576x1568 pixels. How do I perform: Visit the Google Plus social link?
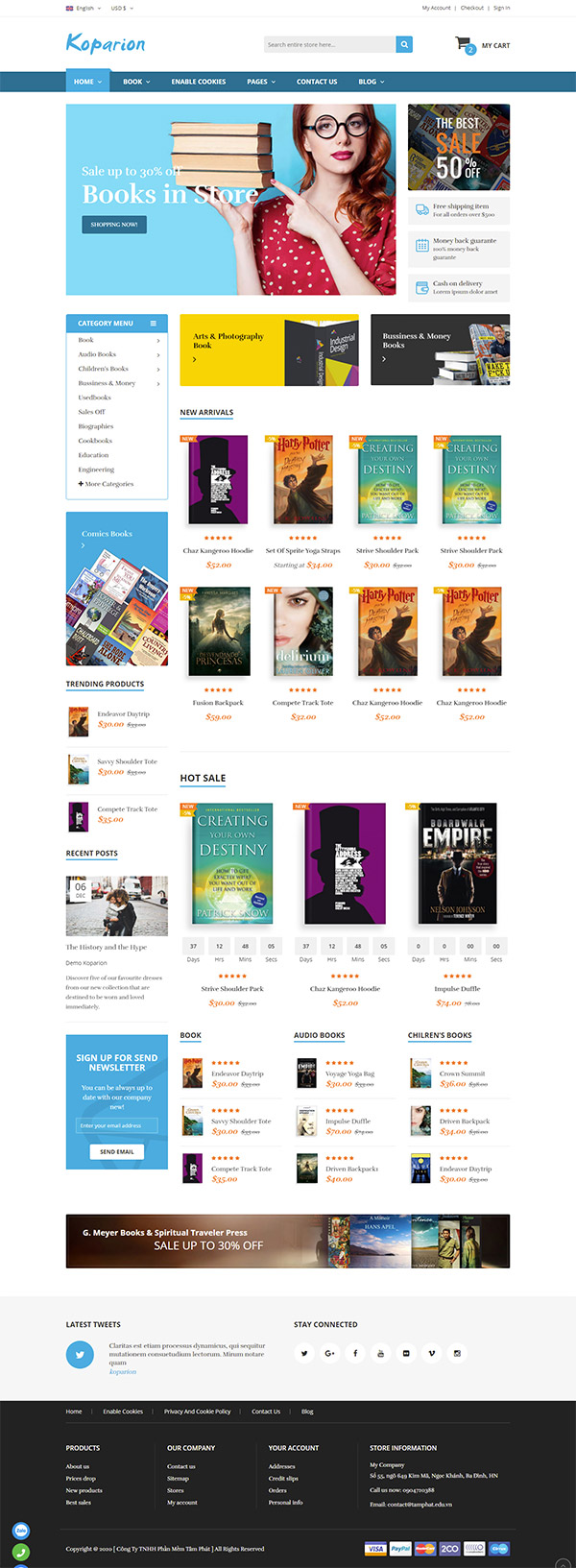point(329,1353)
